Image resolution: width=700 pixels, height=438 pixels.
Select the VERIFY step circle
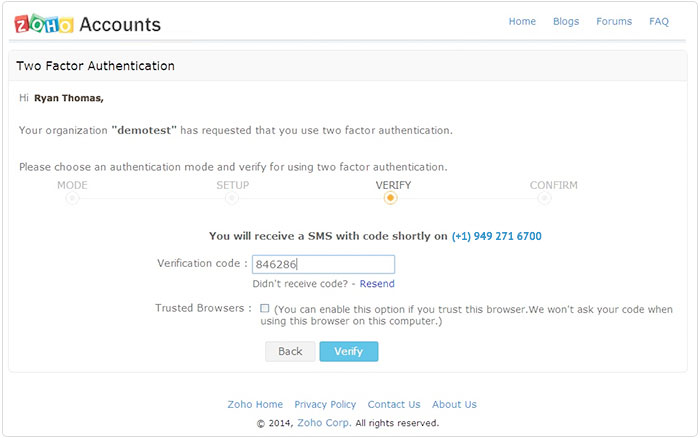[391, 197]
